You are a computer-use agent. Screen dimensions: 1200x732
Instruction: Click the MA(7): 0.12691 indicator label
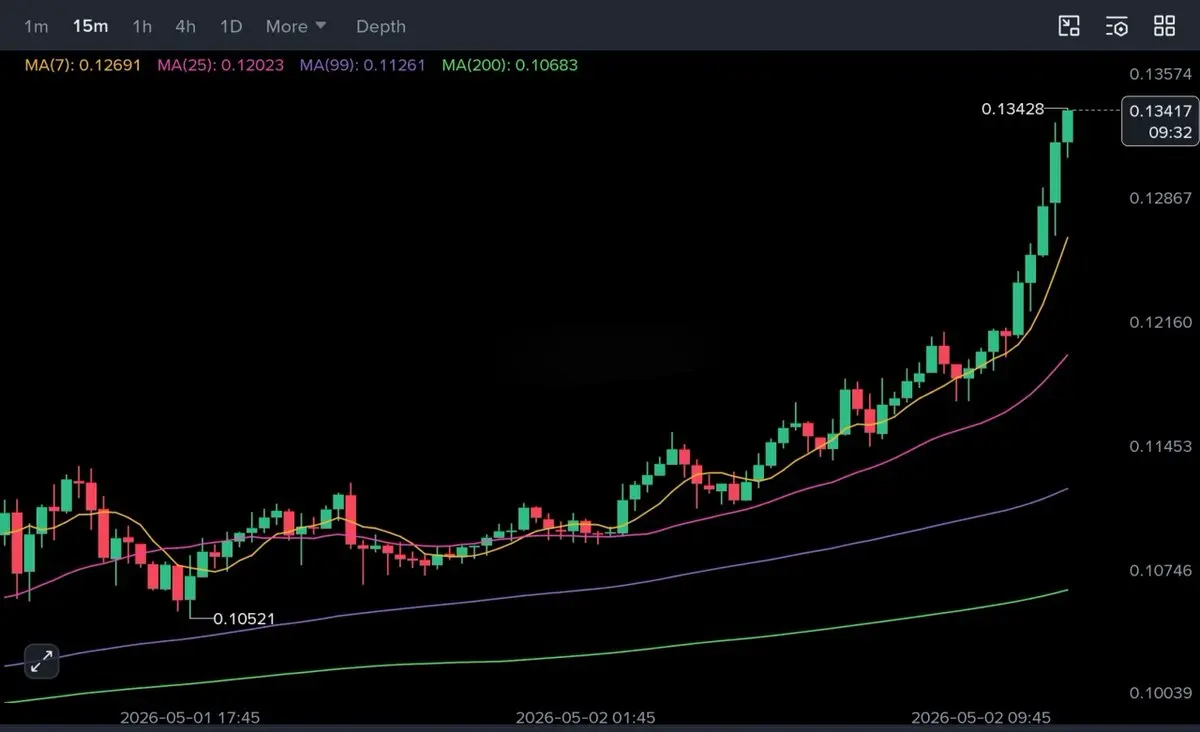(85, 65)
